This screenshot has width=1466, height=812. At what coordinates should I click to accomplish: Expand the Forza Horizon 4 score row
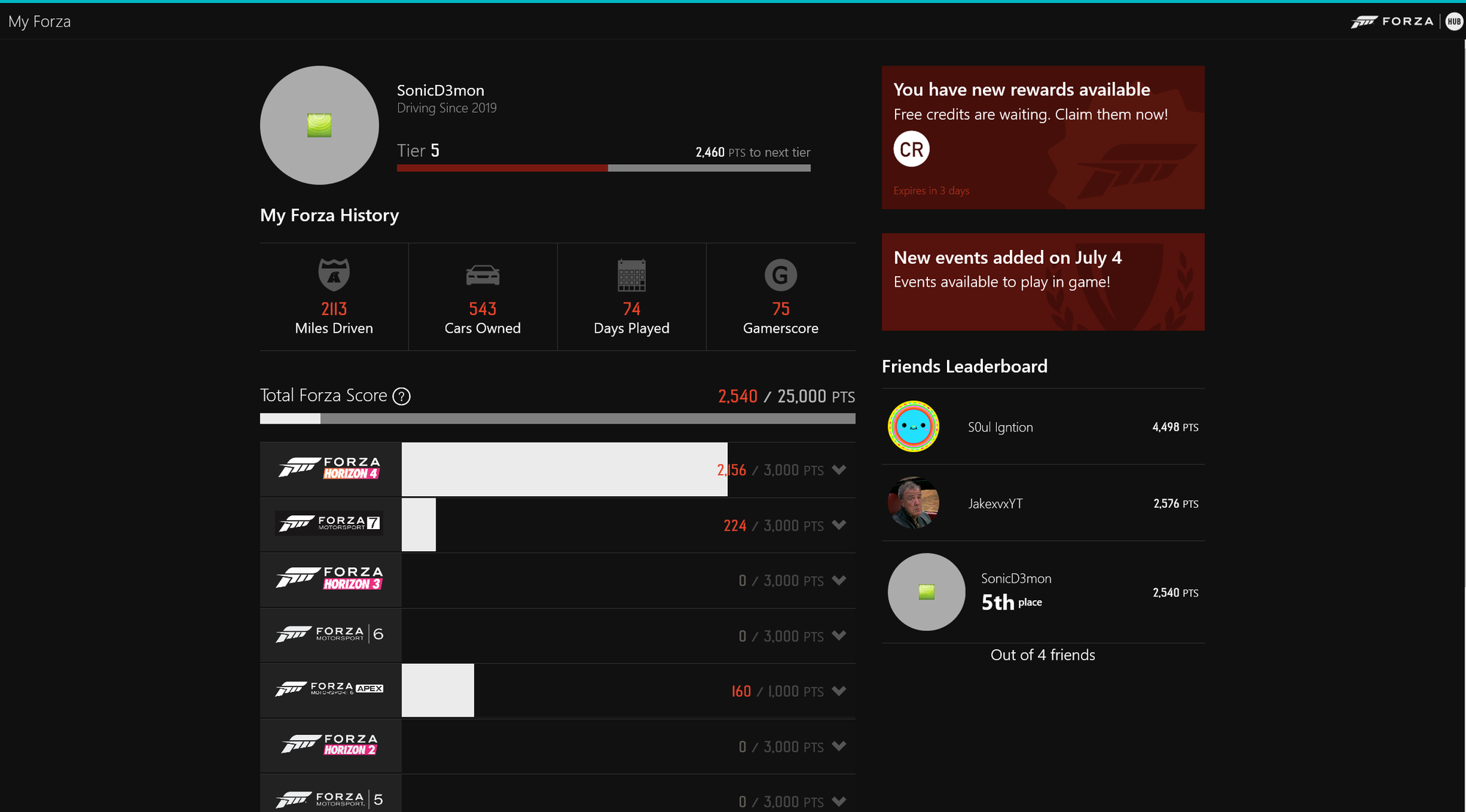click(x=839, y=470)
